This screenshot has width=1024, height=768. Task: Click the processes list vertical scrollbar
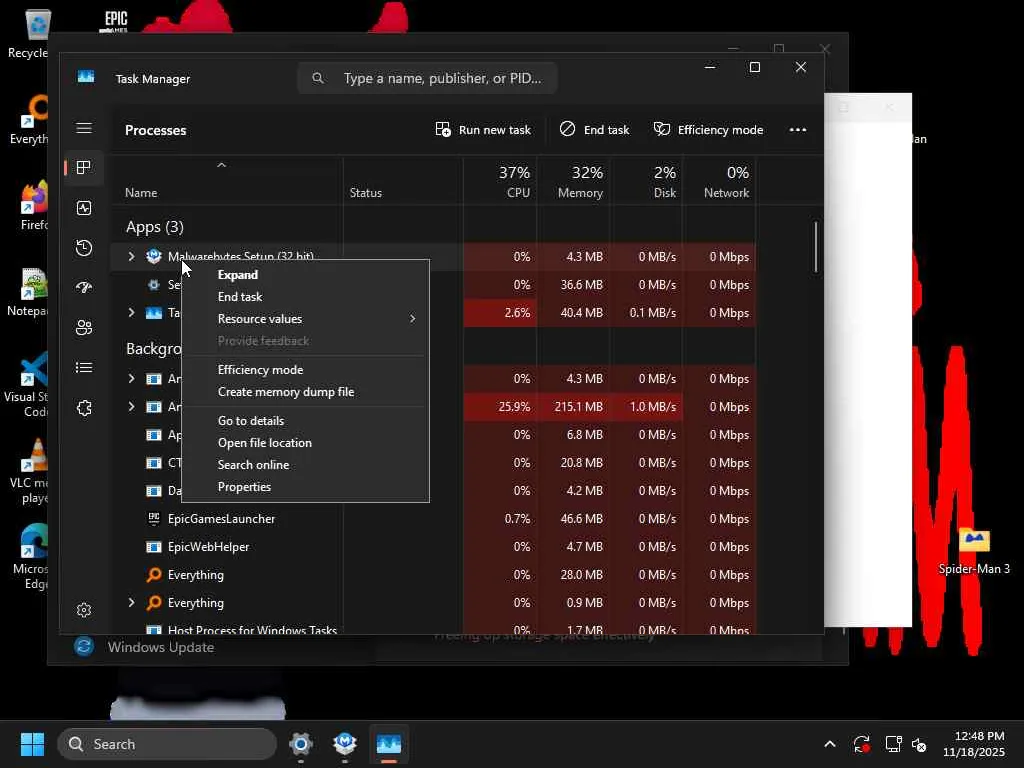(x=816, y=247)
